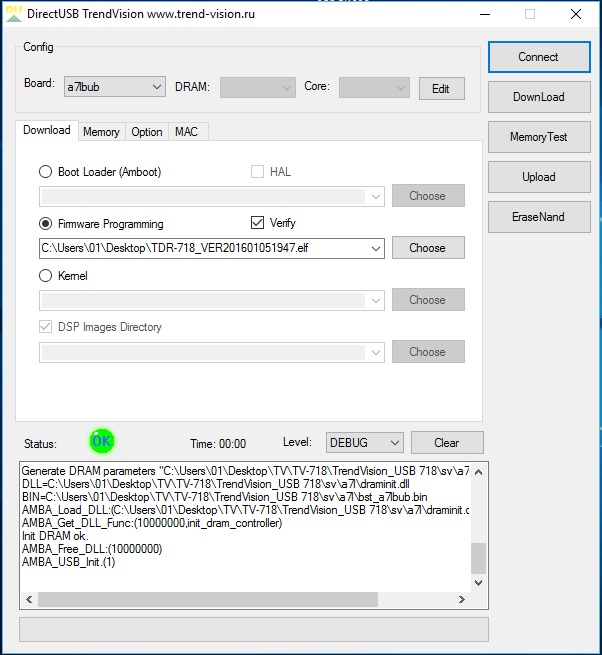Select the Boot Loader (Amboot) radio button

[x=46, y=172]
